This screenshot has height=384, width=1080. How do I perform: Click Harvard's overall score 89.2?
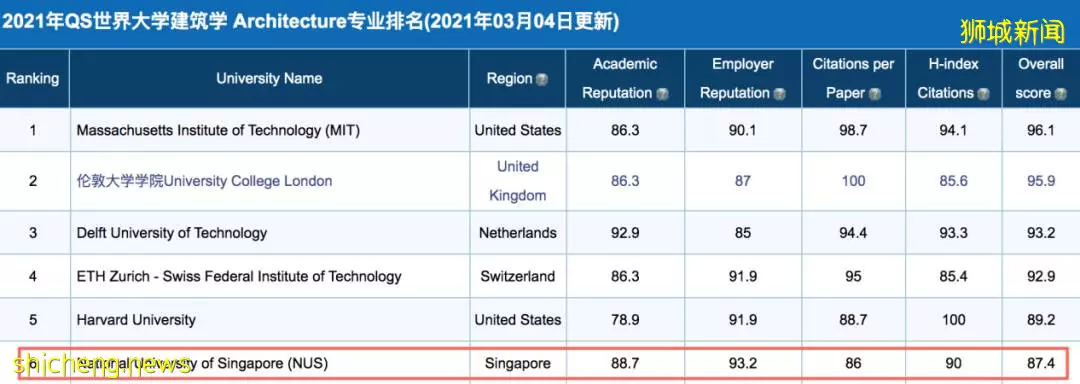tap(1041, 320)
